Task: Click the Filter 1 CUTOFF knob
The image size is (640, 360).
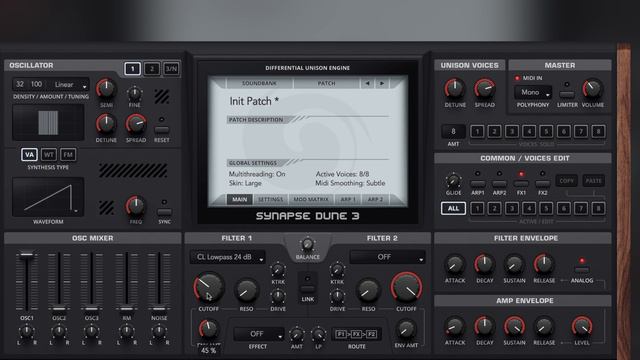Action: click(x=209, y=287)
